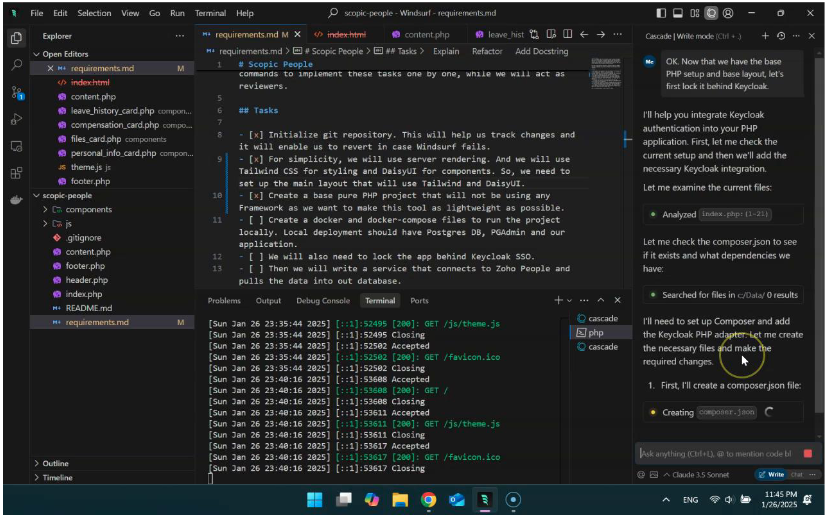Go forward using the right arrow in editor toolbar
The width and height of the screenshot is (830, 519).
tap(601, 34)
